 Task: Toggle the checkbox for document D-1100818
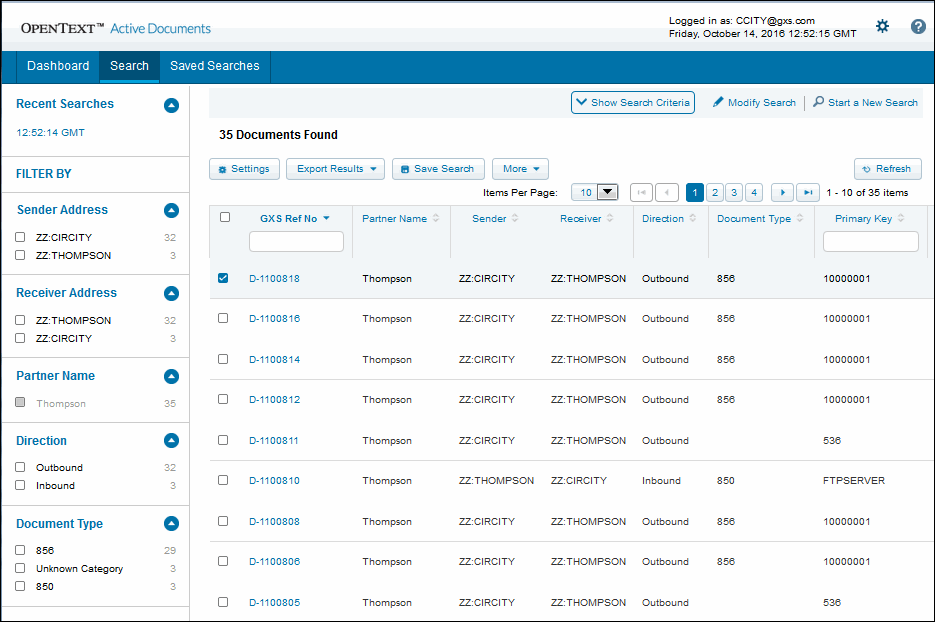pos(224,278)
